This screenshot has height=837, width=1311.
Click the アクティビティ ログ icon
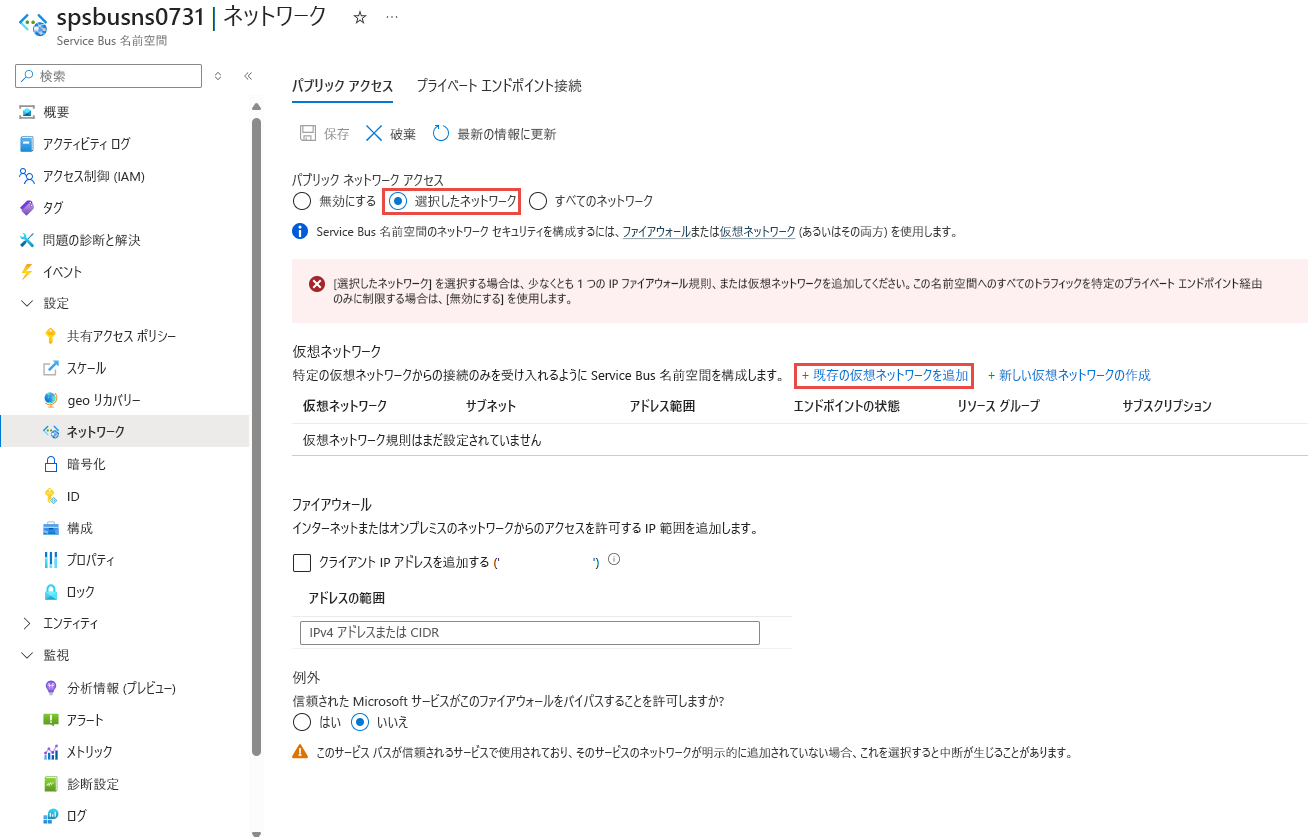coord(27,144)
